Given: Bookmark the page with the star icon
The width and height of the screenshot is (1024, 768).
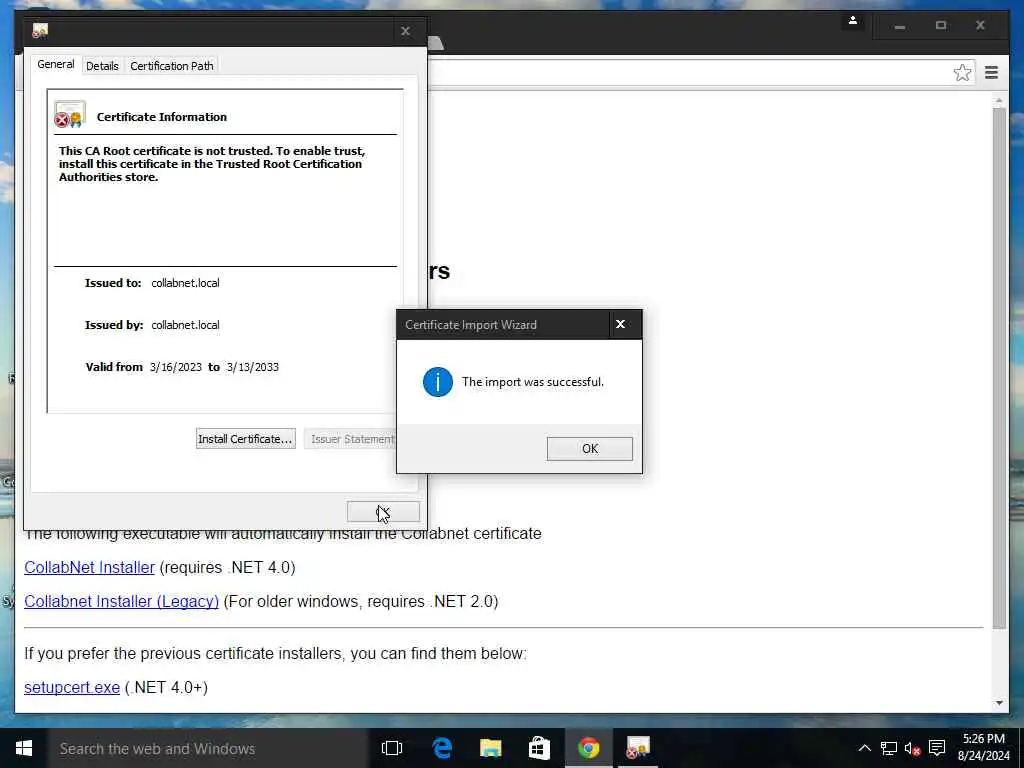Looking at the screenshot, I should coord(962,72).
